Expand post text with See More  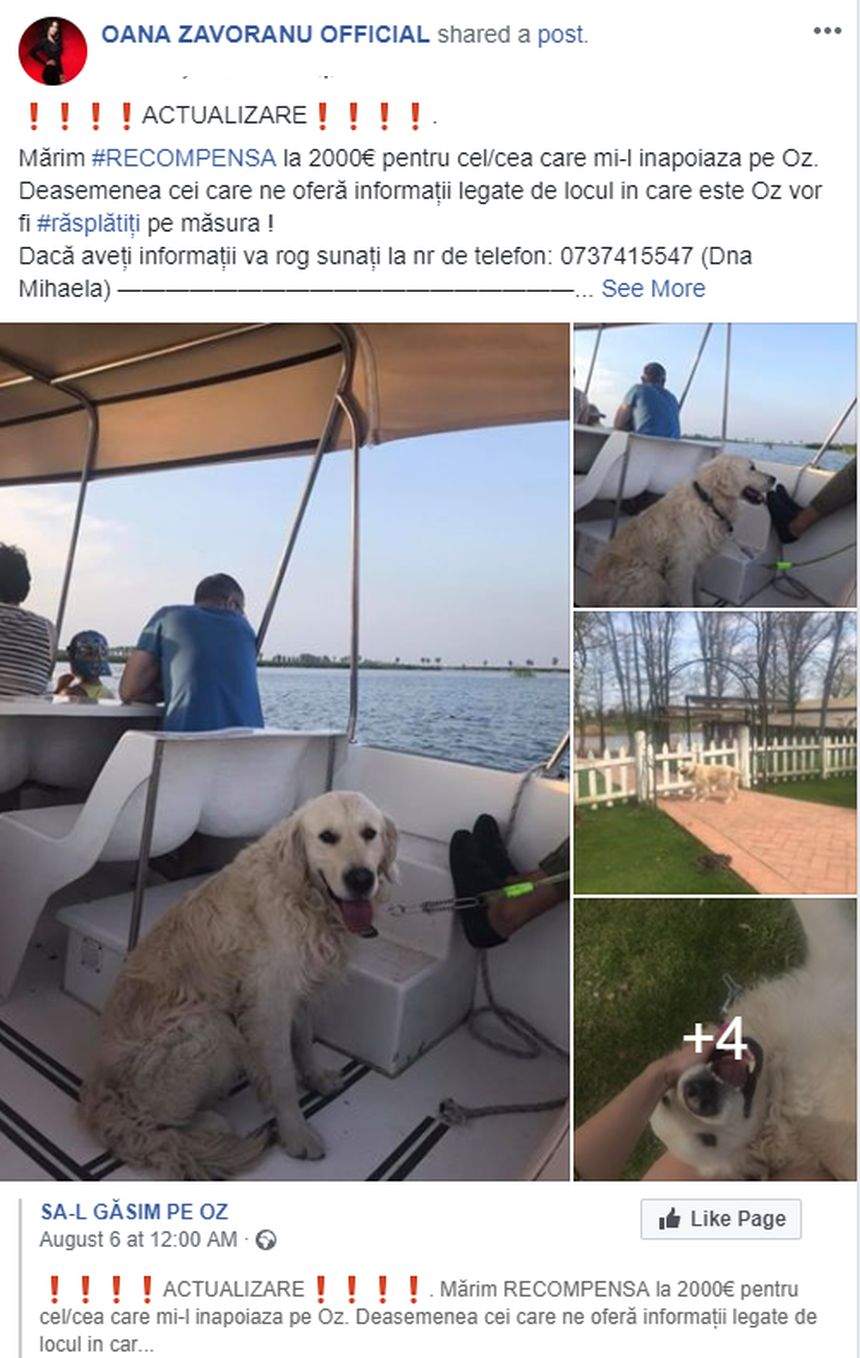tap(653, 289)
